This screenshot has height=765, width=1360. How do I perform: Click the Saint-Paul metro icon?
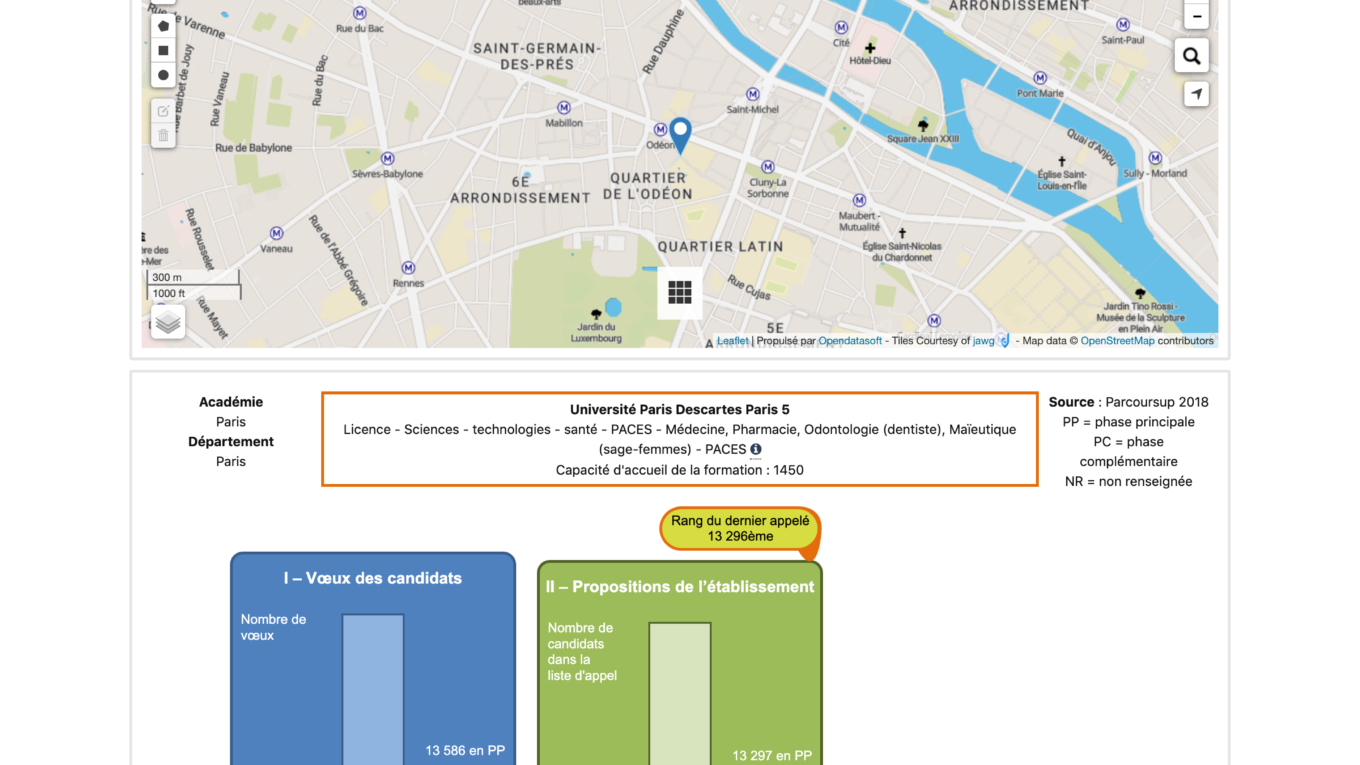point(1123,24)
